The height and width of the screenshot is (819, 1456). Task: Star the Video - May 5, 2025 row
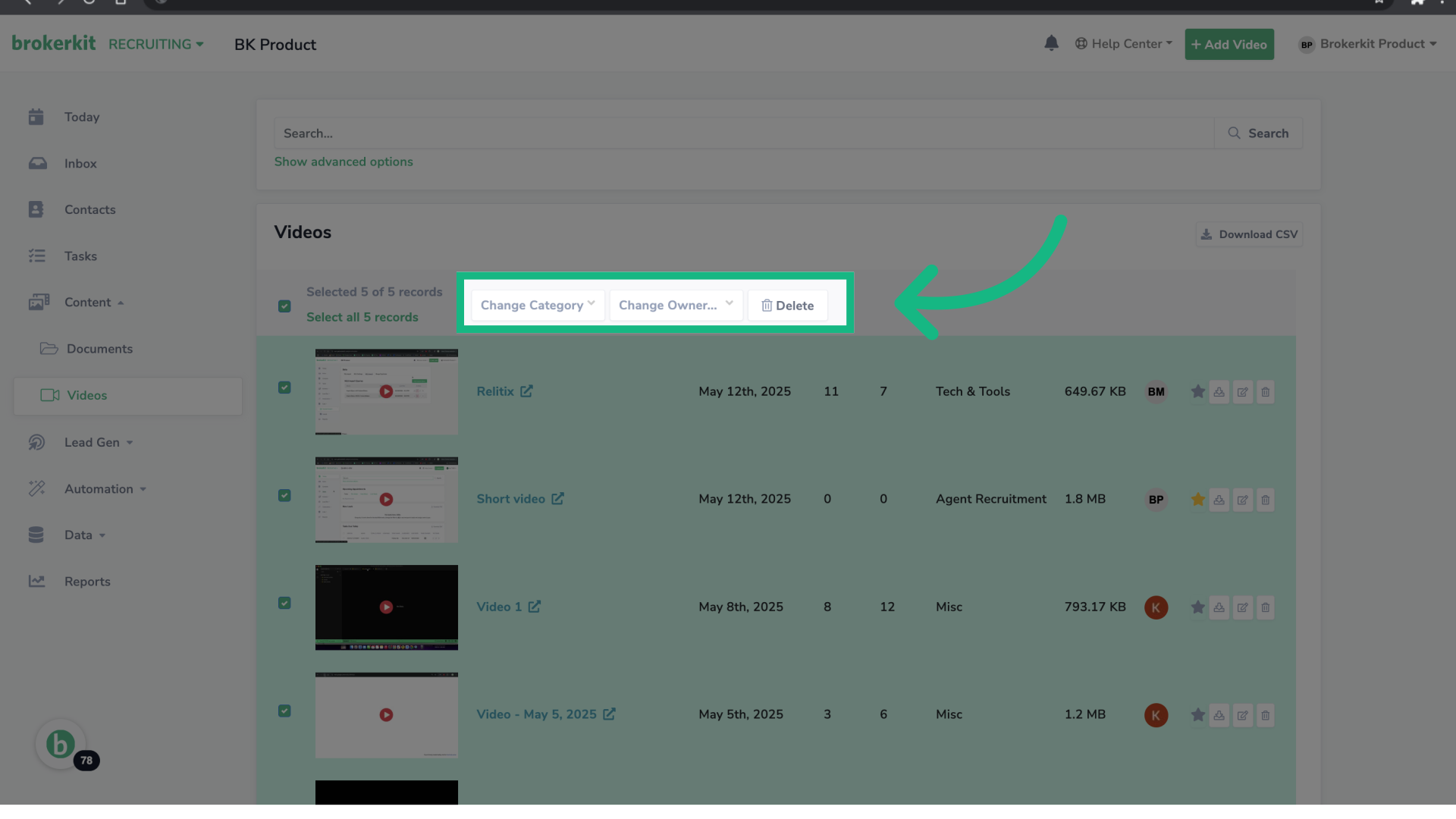click(x=1197, y=715)
